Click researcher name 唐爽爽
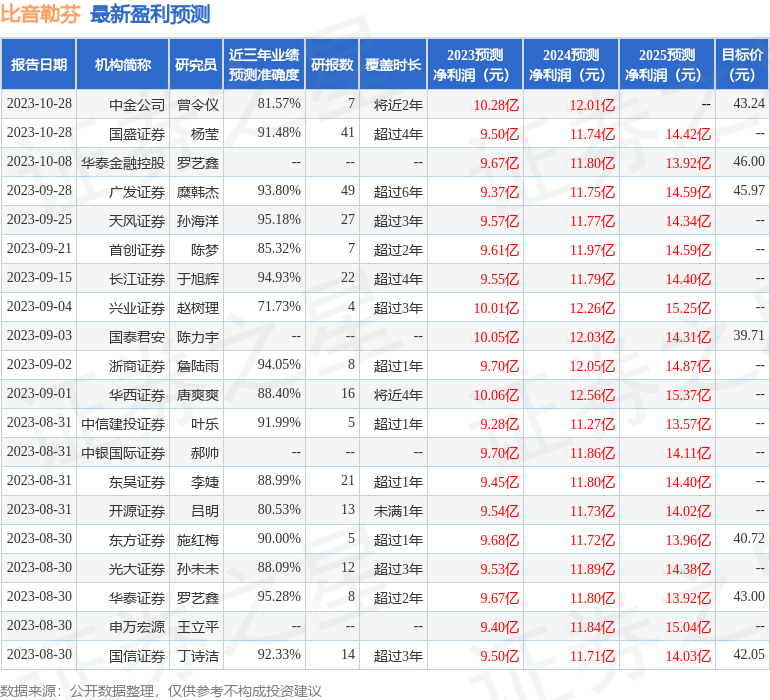770x700 pixels. pos(197,394)
